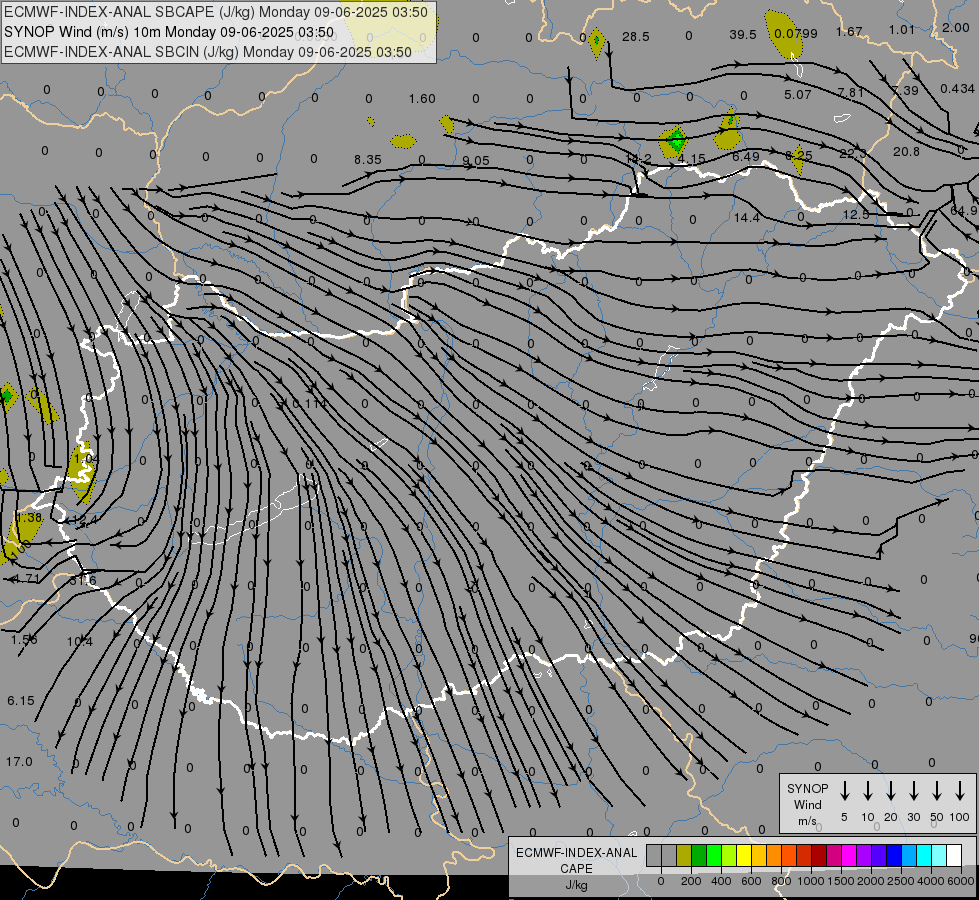The width and height of the screenshot is (979, 900).
Task: Select the pure yellow swatch in CAPE legend
Action: (x=744, y=856)
